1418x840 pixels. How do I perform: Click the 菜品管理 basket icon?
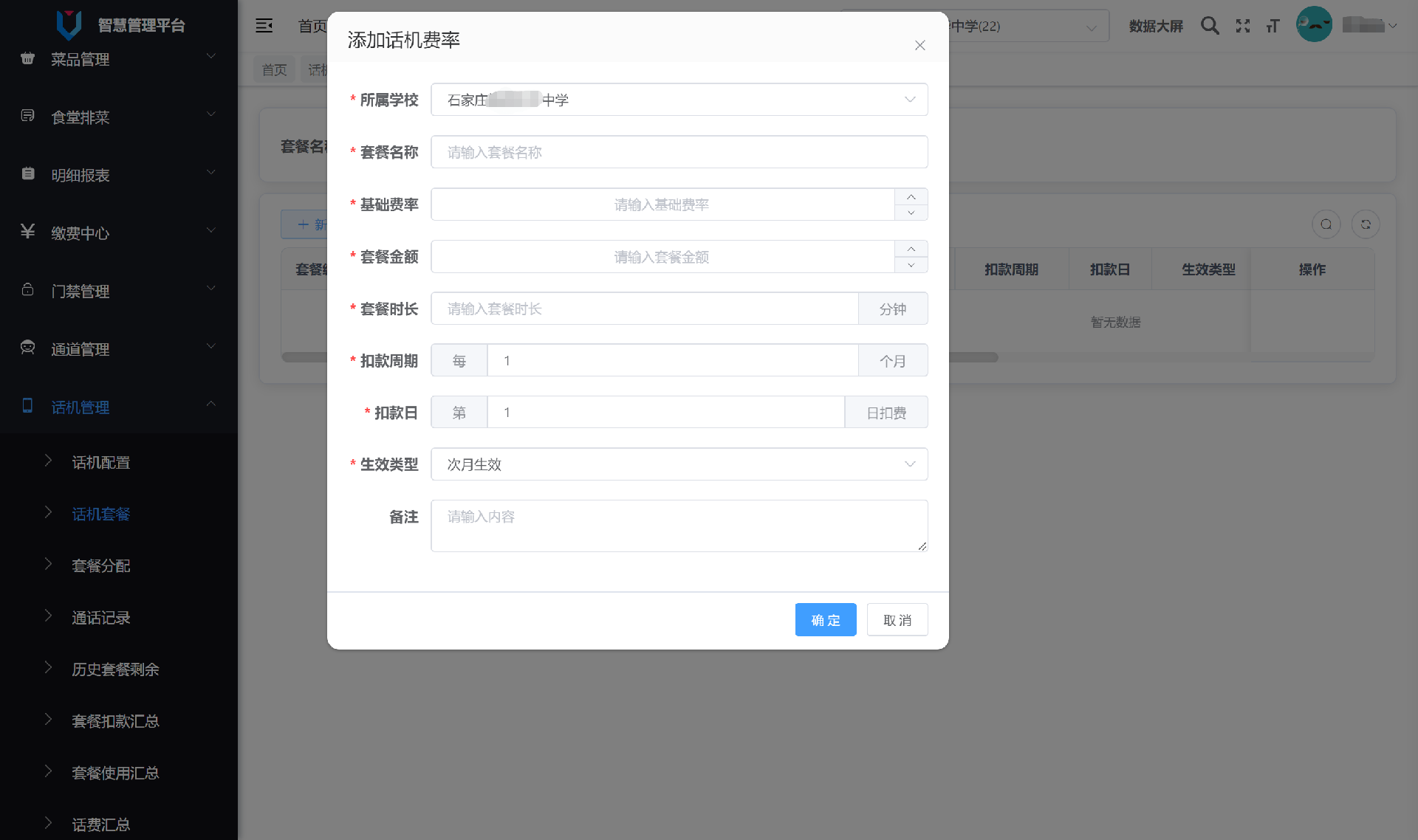point(27,58)
